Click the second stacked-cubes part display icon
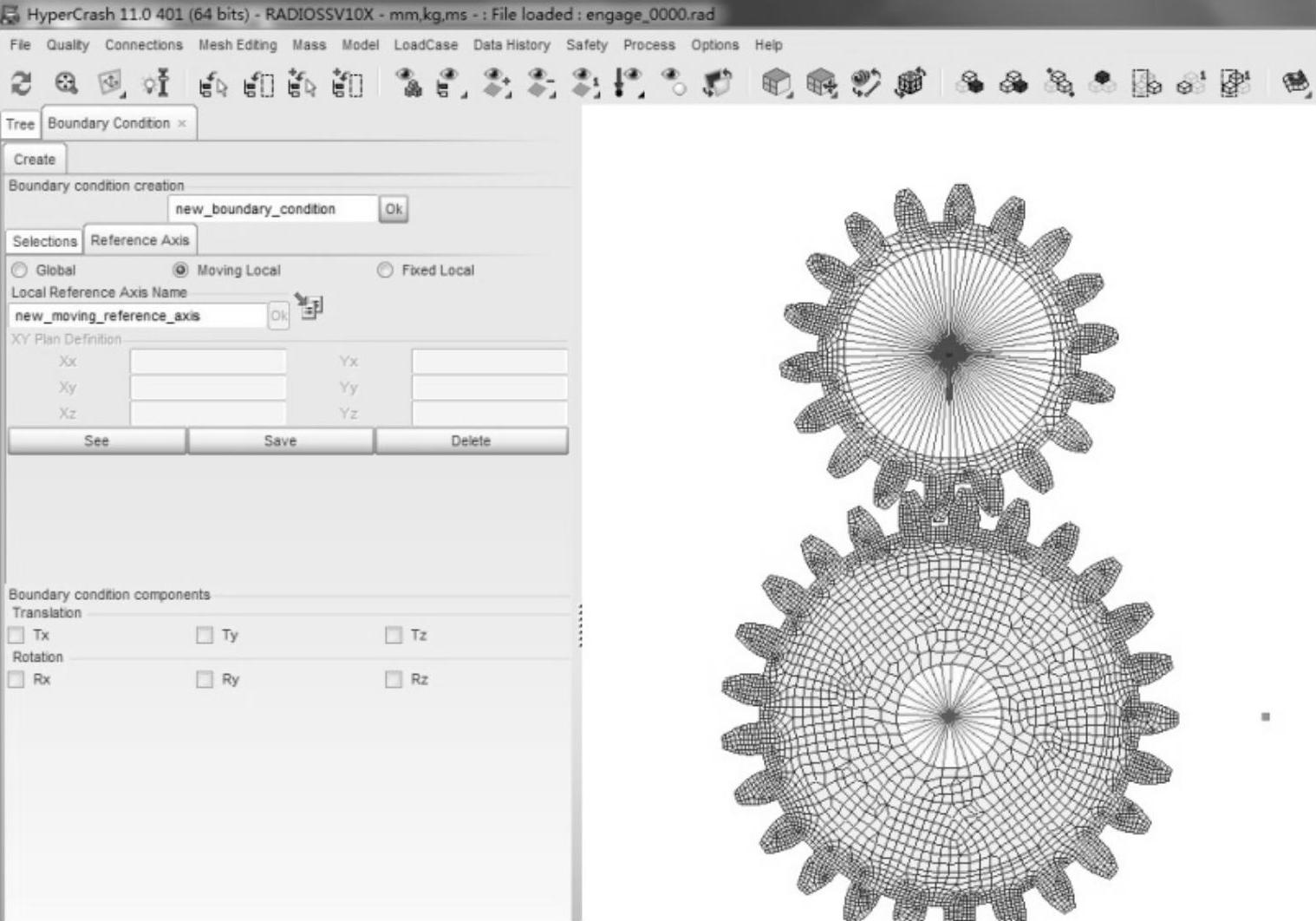 (x=1013, y=83)
